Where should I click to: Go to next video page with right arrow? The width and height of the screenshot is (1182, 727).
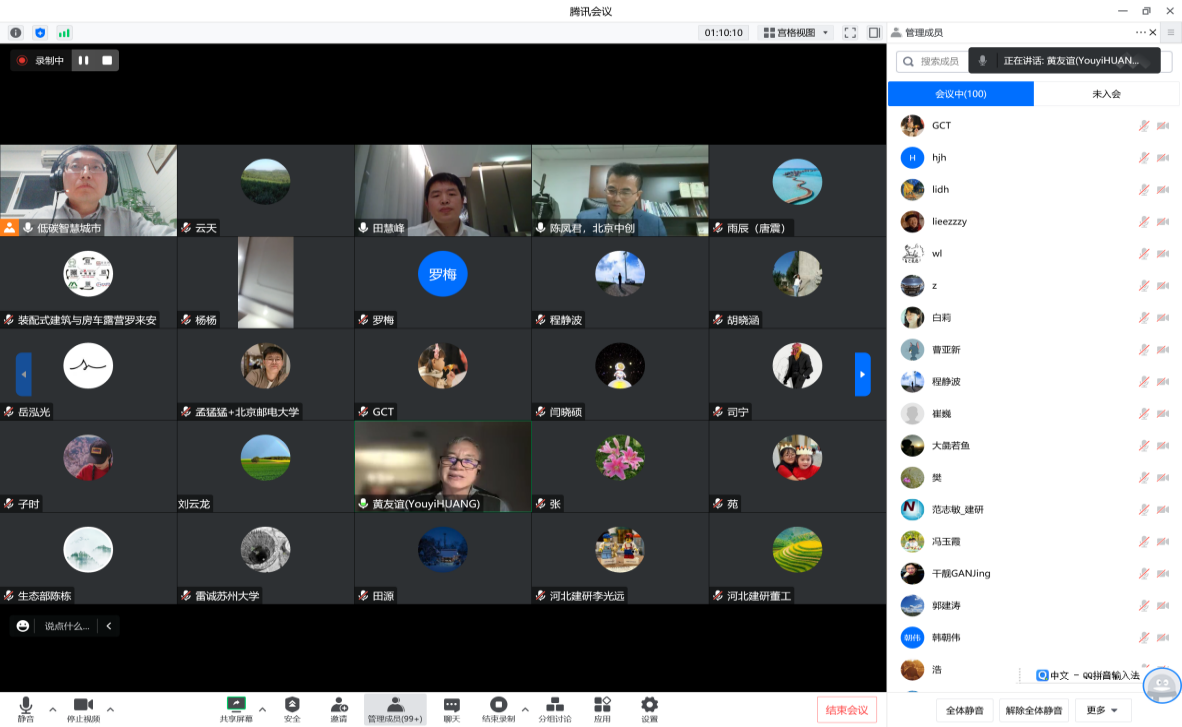coord(862,374)
